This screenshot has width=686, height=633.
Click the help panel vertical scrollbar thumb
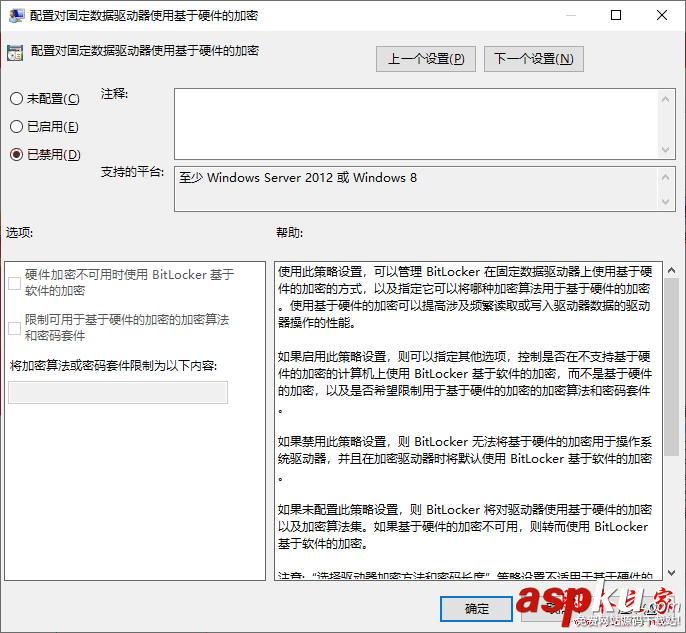point(671,367)
